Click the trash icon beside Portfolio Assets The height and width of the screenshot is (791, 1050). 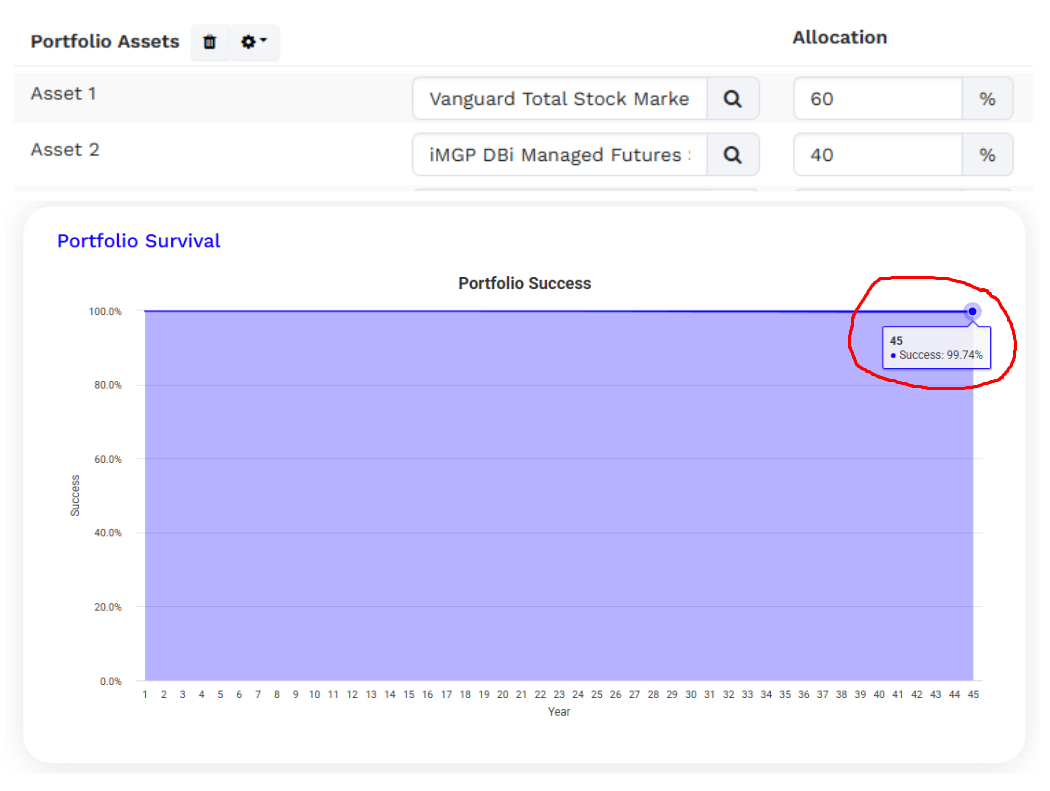pyautogui.click(x=210, y=42)
